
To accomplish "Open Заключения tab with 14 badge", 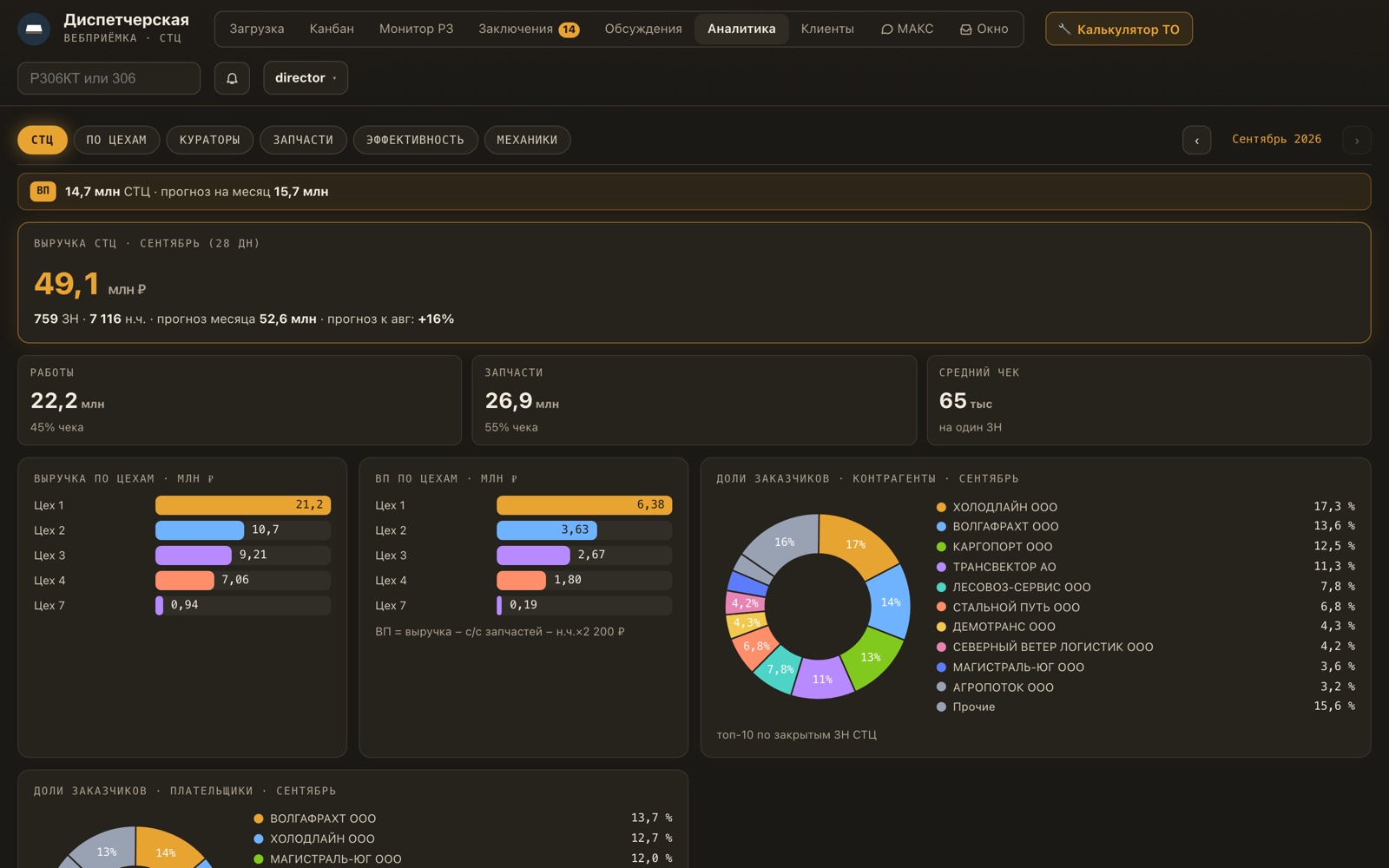I will tap(528, 29).
